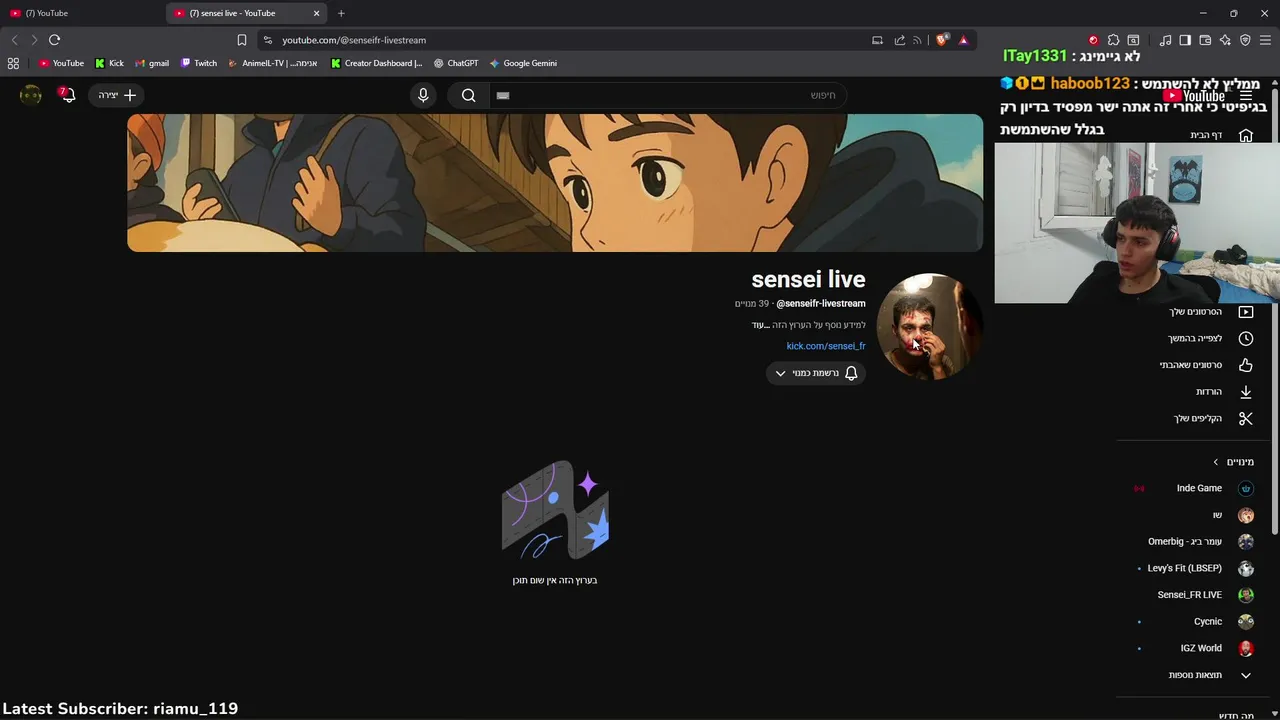Expand show more subscriptions chevron

1246,675
